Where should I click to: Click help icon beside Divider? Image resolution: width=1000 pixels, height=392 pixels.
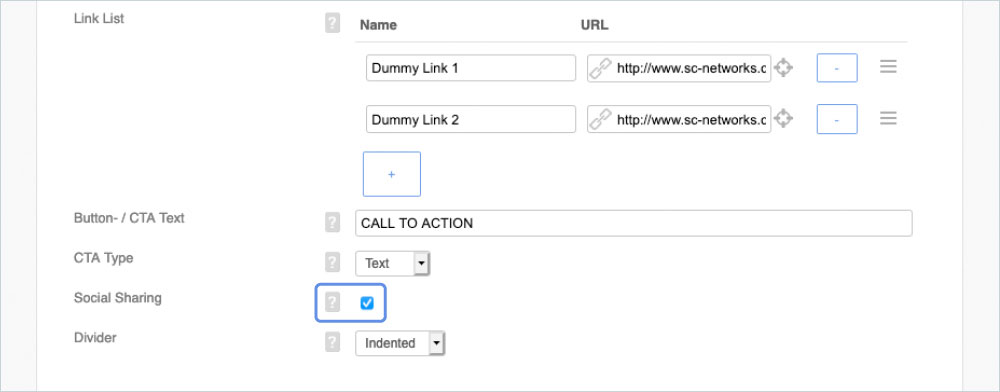pyautogui.click(x=332, y=342)
